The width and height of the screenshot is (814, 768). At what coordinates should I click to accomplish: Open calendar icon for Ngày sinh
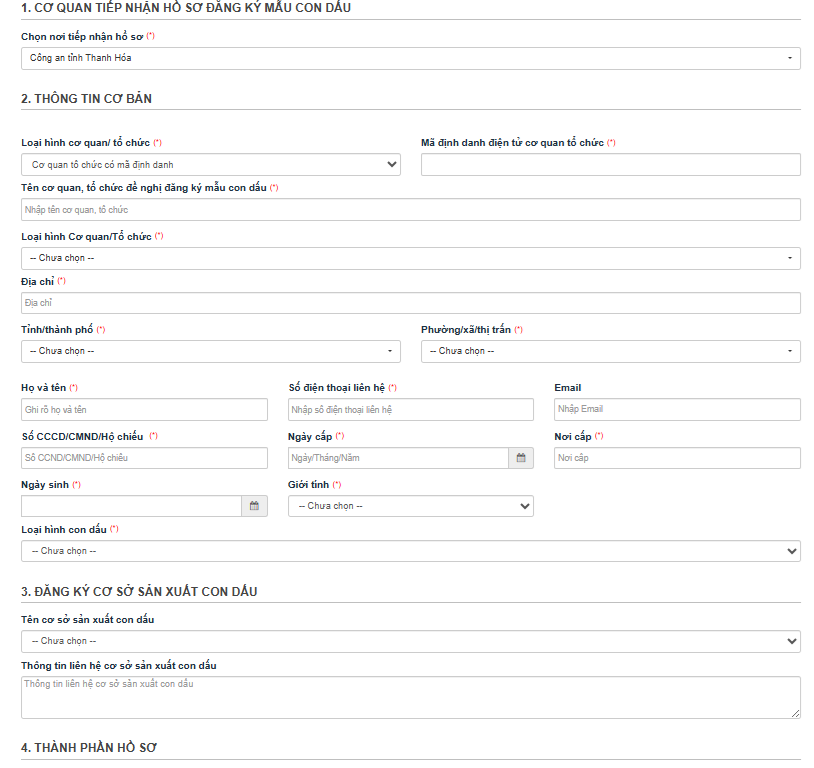255,506
